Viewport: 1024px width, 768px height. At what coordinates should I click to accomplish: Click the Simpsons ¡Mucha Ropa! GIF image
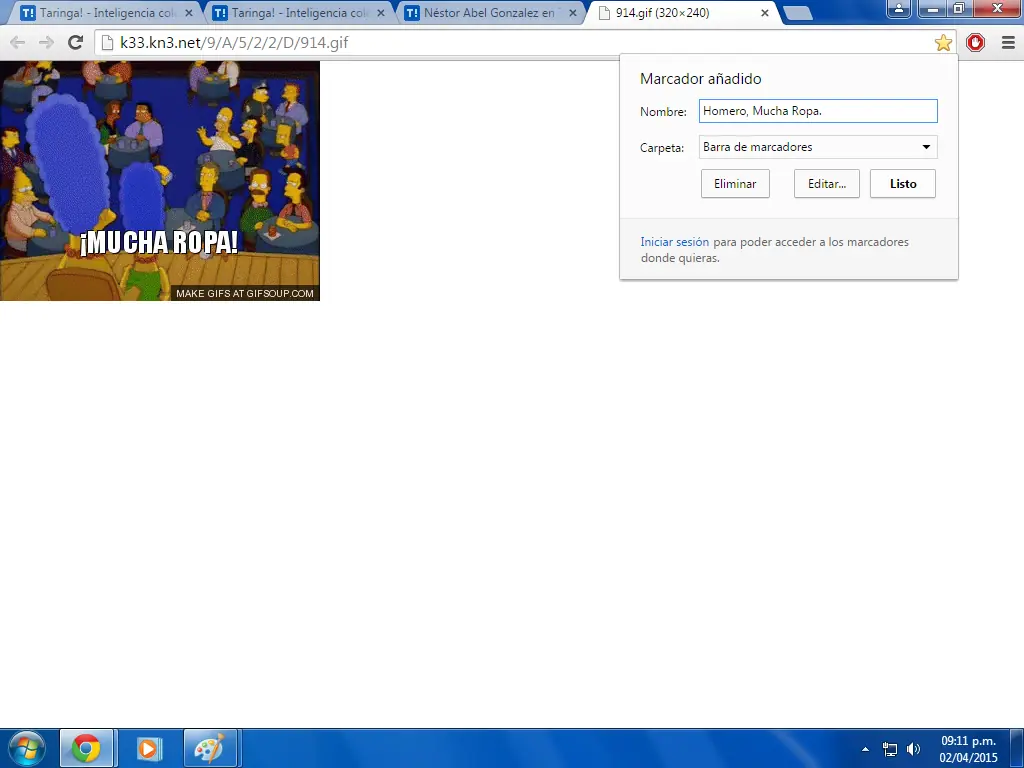pyautogui.click(x=160, y=181)
